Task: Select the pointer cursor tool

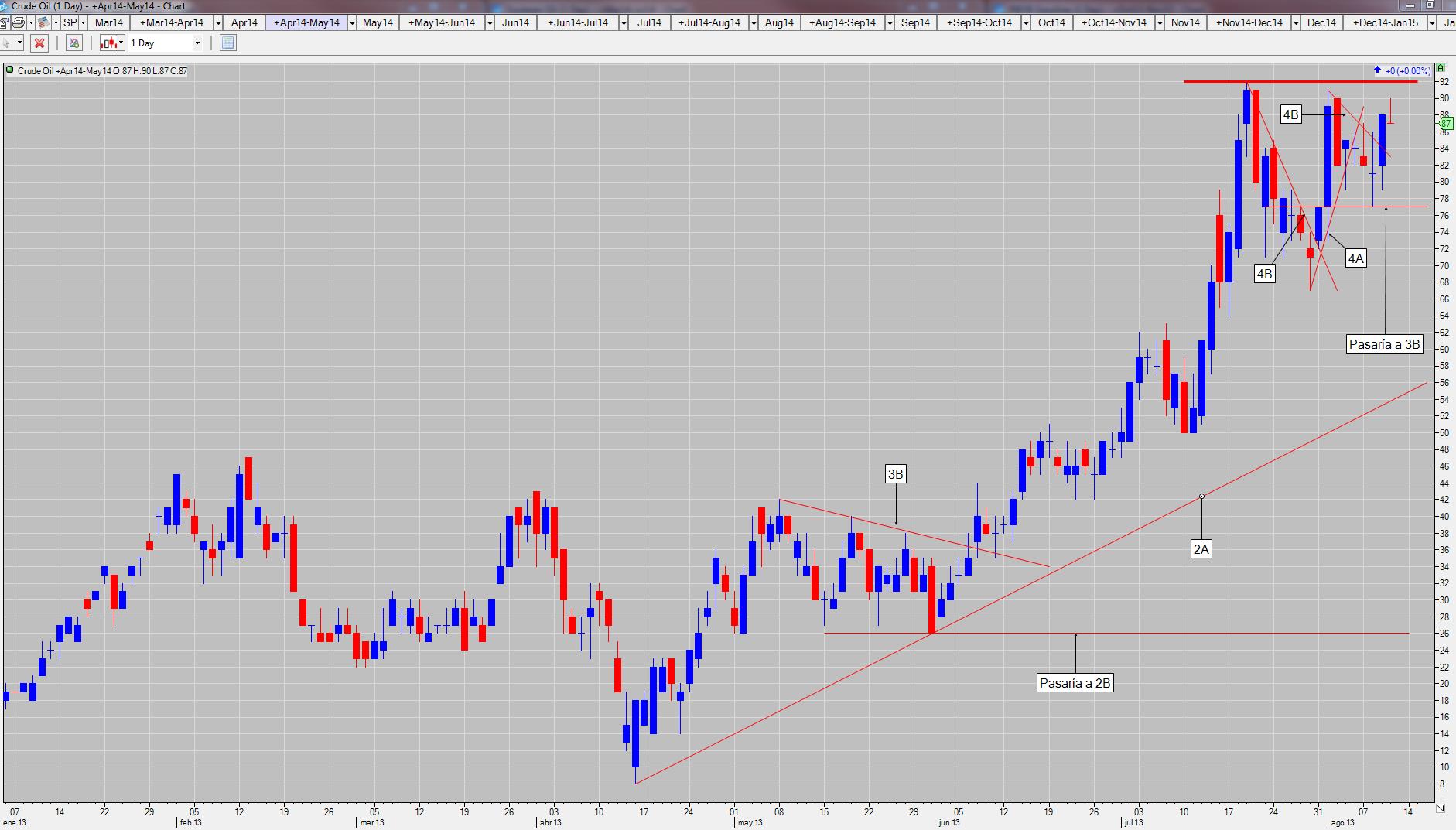Action: coord(6,43)
